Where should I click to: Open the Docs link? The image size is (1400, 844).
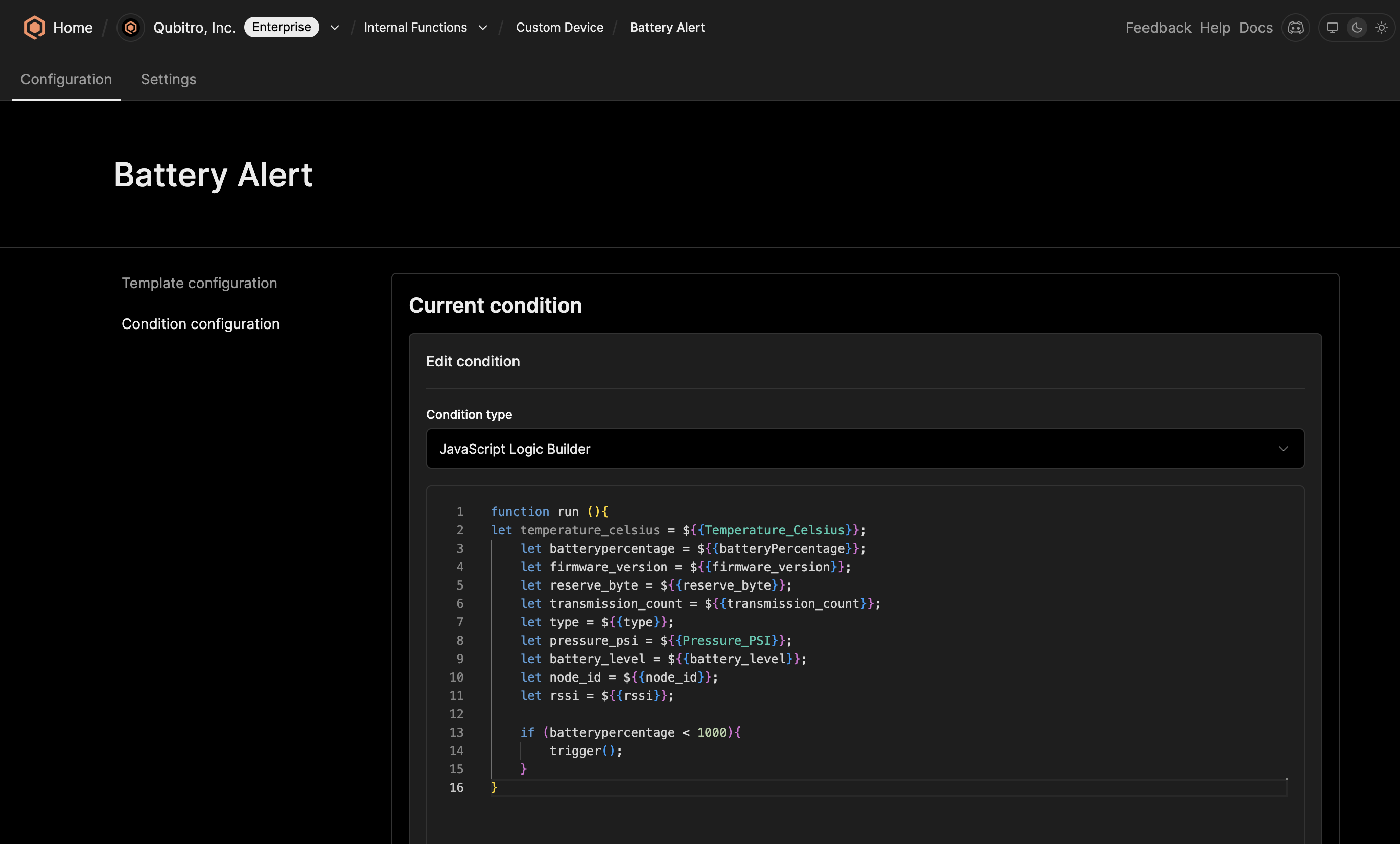point(1256,27)
